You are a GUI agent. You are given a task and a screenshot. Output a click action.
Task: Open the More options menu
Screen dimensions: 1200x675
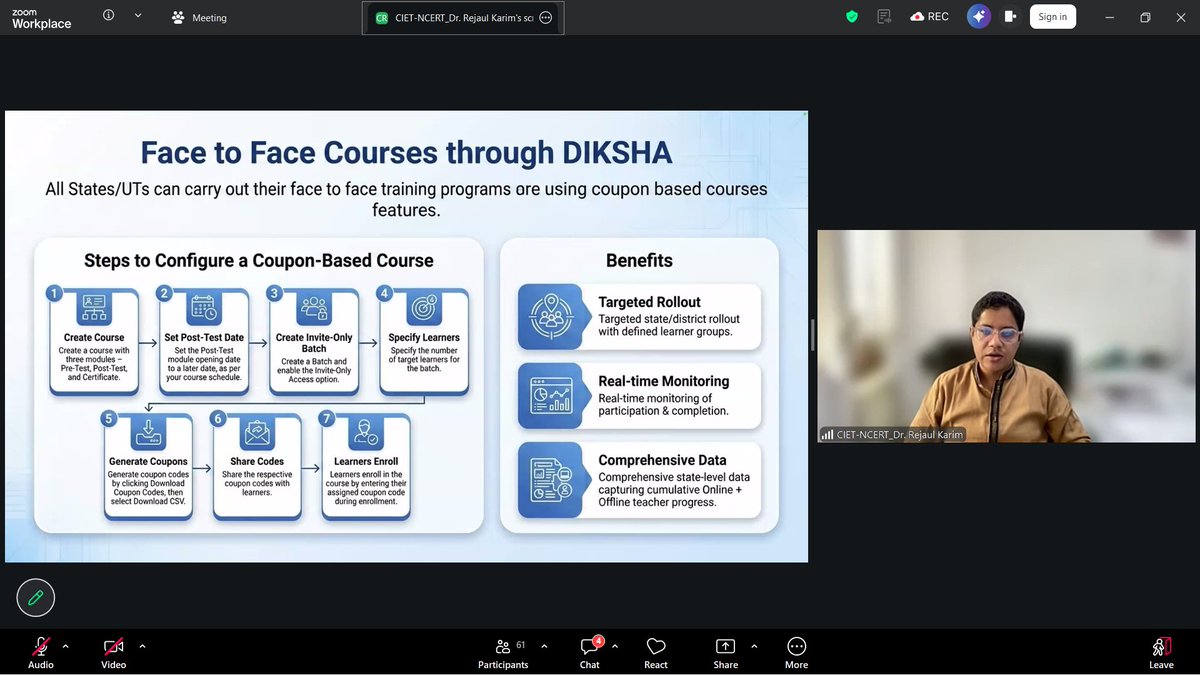796,652
